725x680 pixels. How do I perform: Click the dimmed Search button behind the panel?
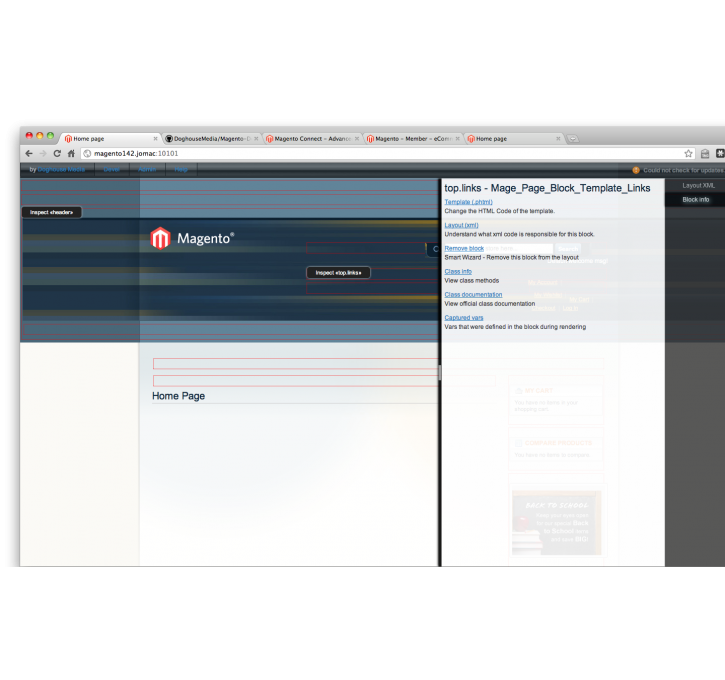point(568,249)
